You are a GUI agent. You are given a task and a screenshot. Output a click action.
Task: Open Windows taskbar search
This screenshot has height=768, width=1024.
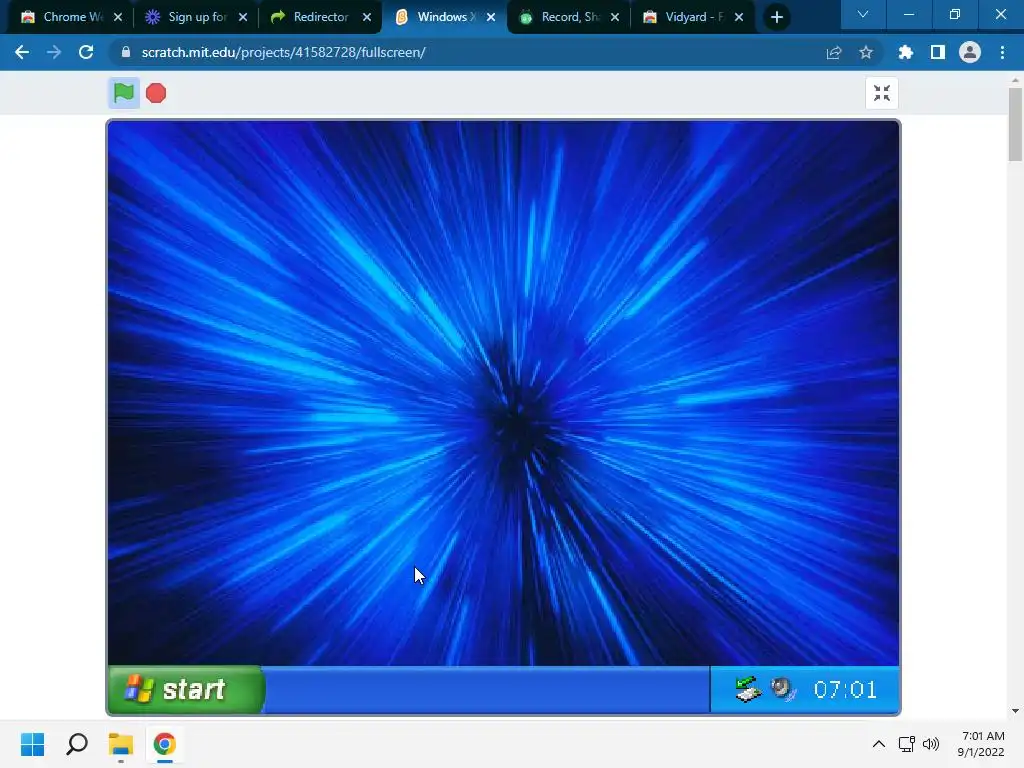[x=77, y=744]
